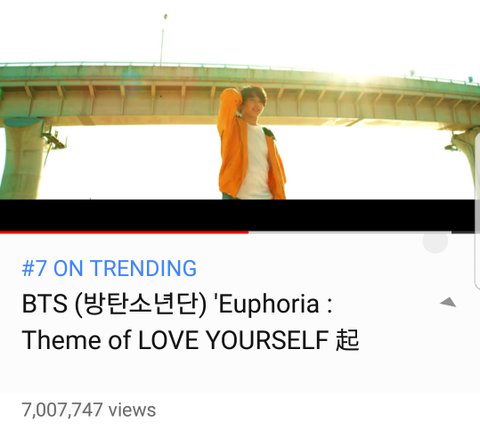Click the 起 character at the end of the title
Image resolution: width=480 pixels, height=439 pixels.
tap(347, 340)
